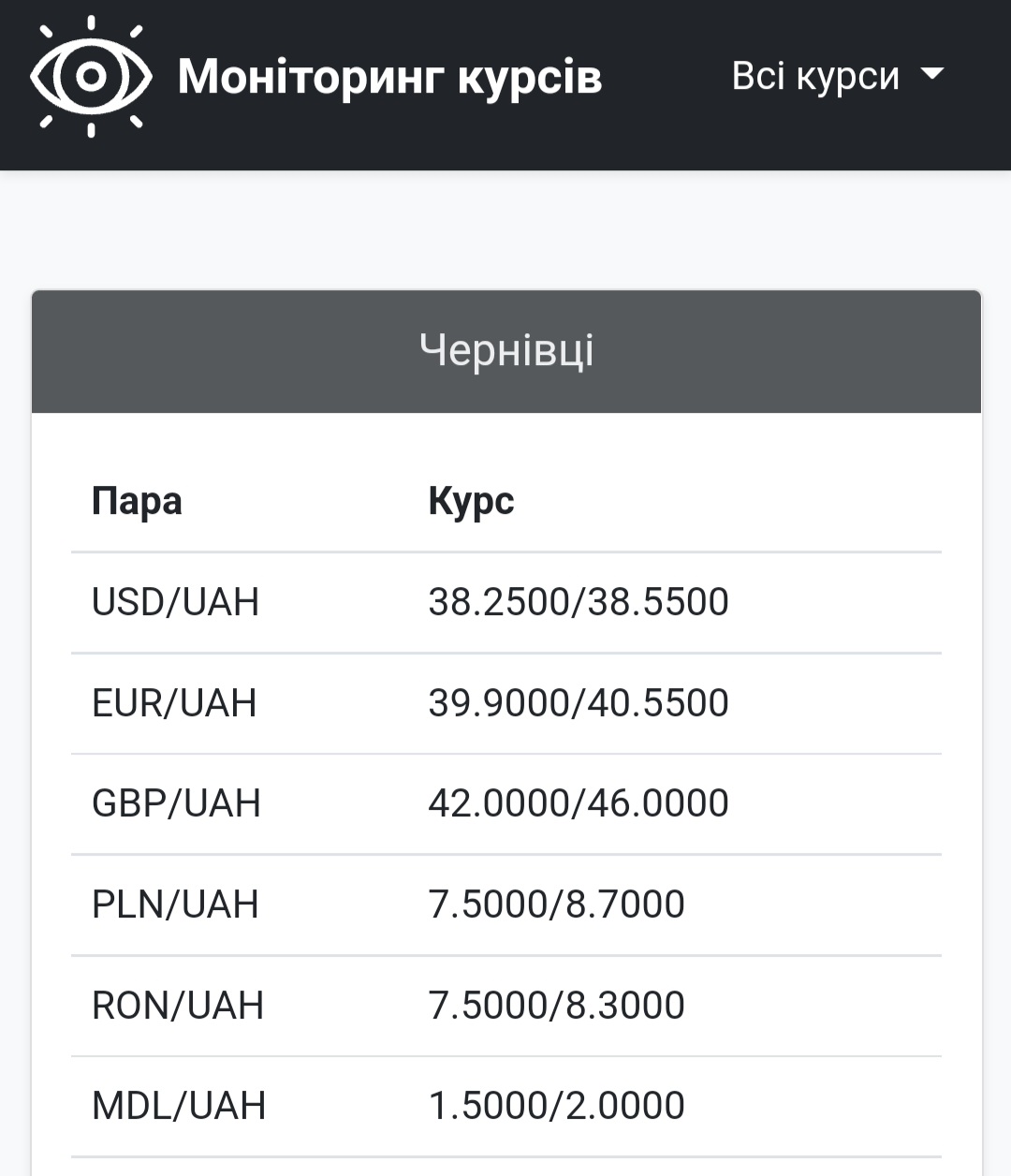
Task: Open the Всі курси dropdown menu
Action: [815, 76]
